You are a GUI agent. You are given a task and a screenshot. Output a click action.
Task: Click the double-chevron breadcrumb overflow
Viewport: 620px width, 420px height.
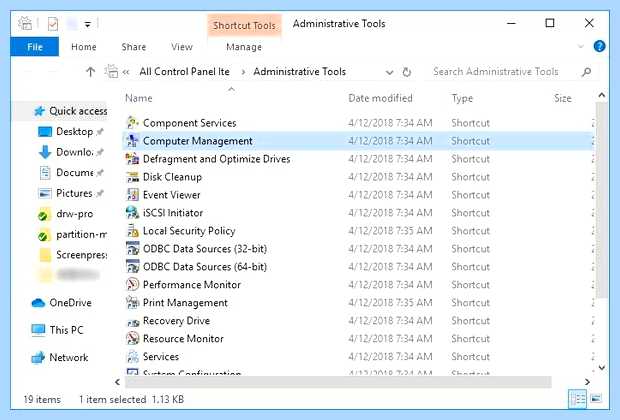tap(126, 72)
